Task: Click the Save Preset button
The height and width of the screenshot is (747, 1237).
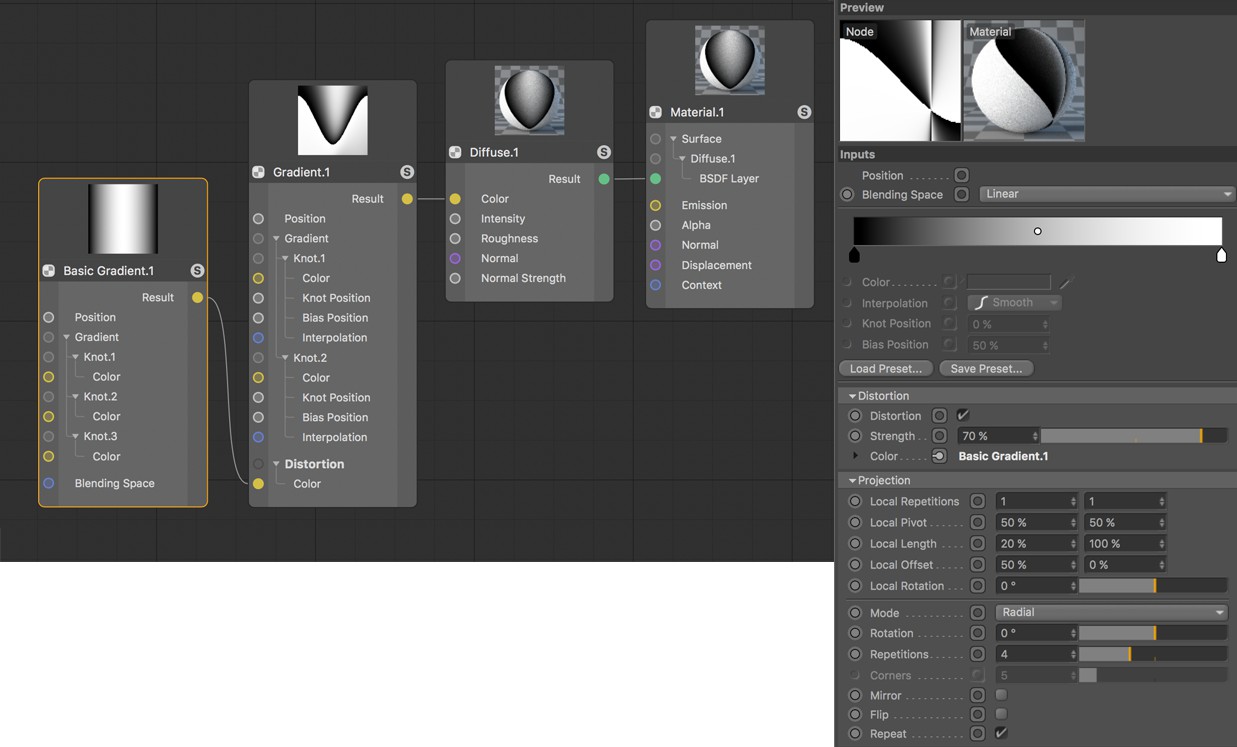Action: pyautogui.click(x=985, y=368)
